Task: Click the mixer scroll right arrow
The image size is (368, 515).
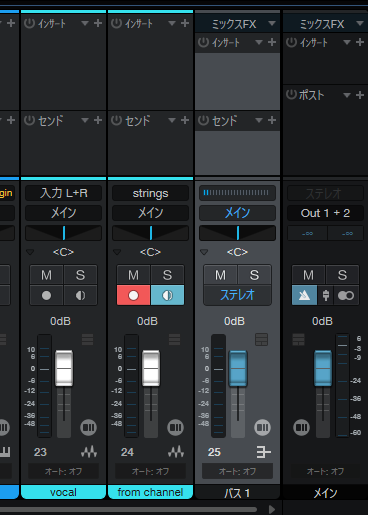Action: pos(272,509)
